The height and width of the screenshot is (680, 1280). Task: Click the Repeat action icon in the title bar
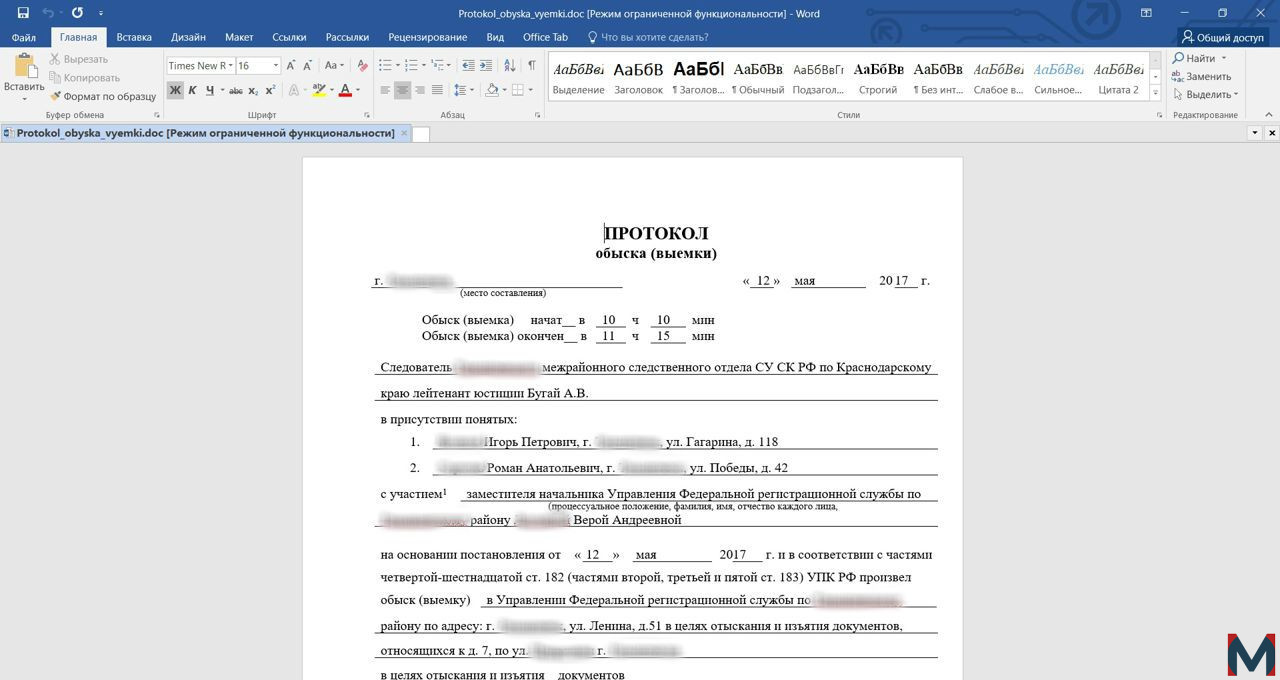coord(77,13)
